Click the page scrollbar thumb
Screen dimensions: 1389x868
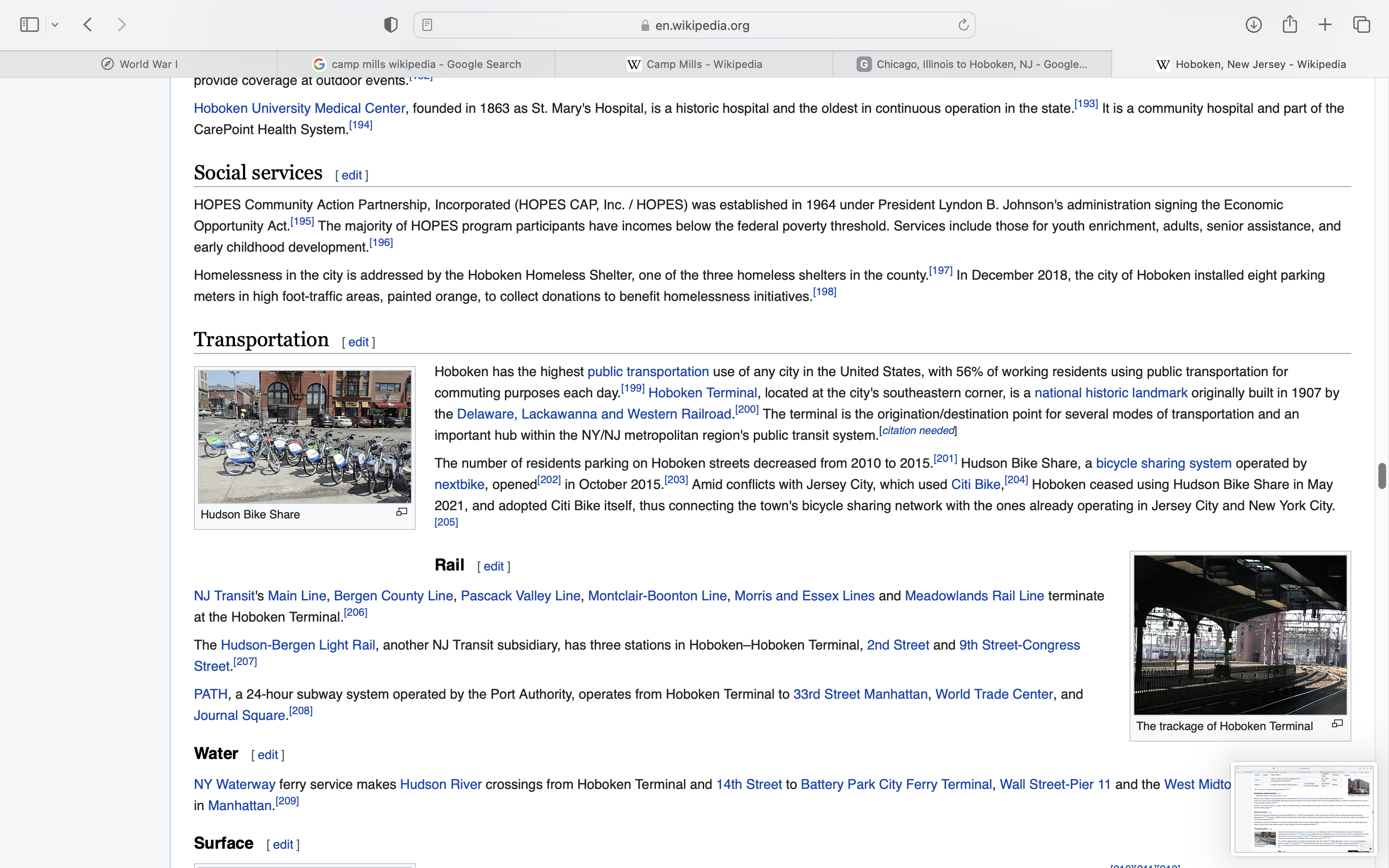pyautogui.click(x=1382, y=475)
